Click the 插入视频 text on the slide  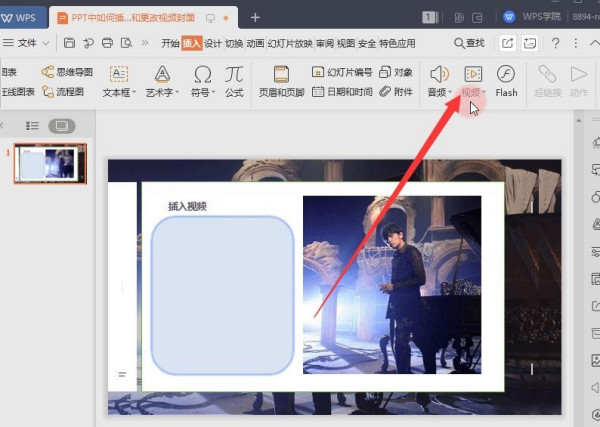point(187,207)
